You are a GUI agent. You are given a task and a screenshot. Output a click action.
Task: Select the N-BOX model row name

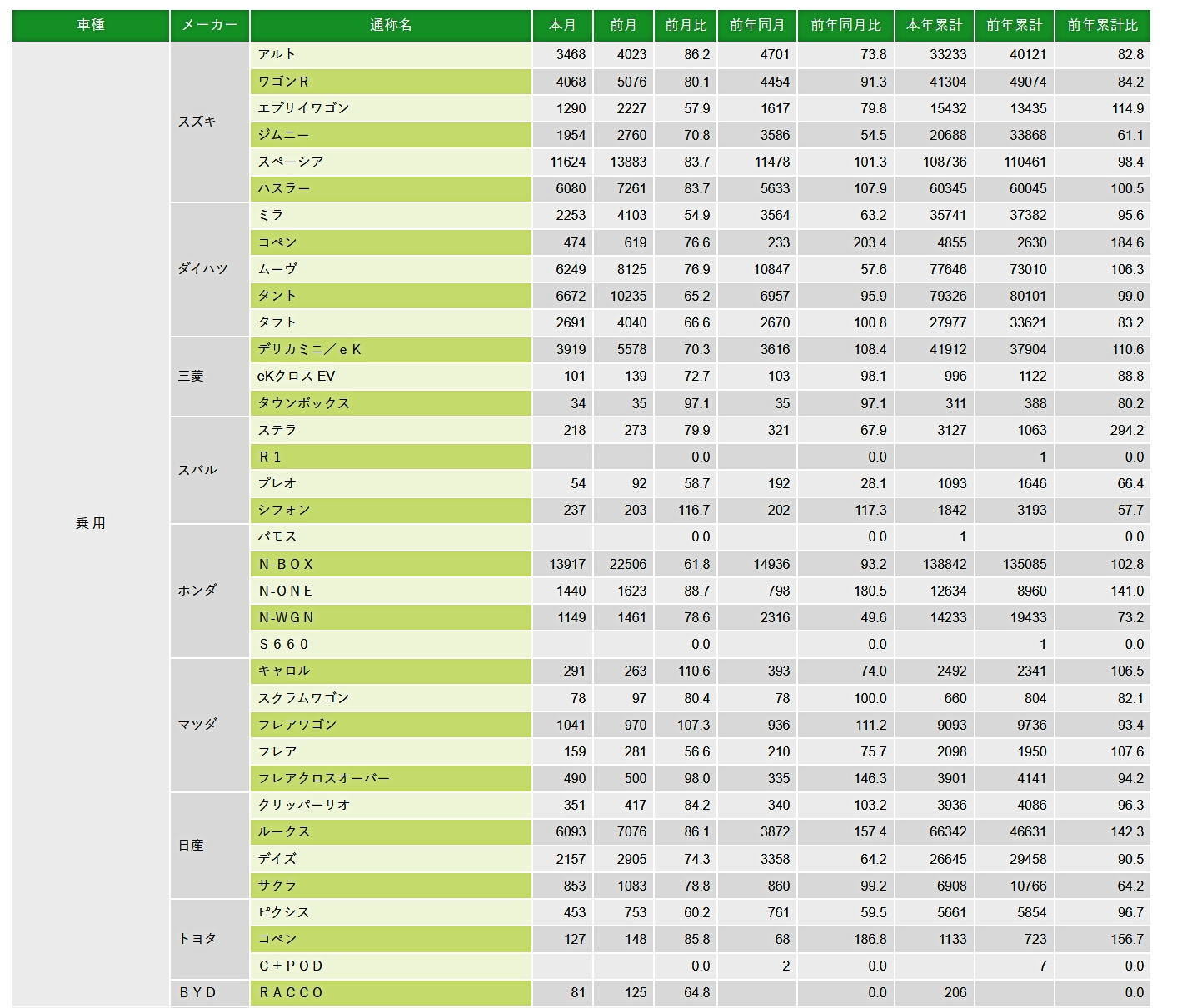(391, 564)
